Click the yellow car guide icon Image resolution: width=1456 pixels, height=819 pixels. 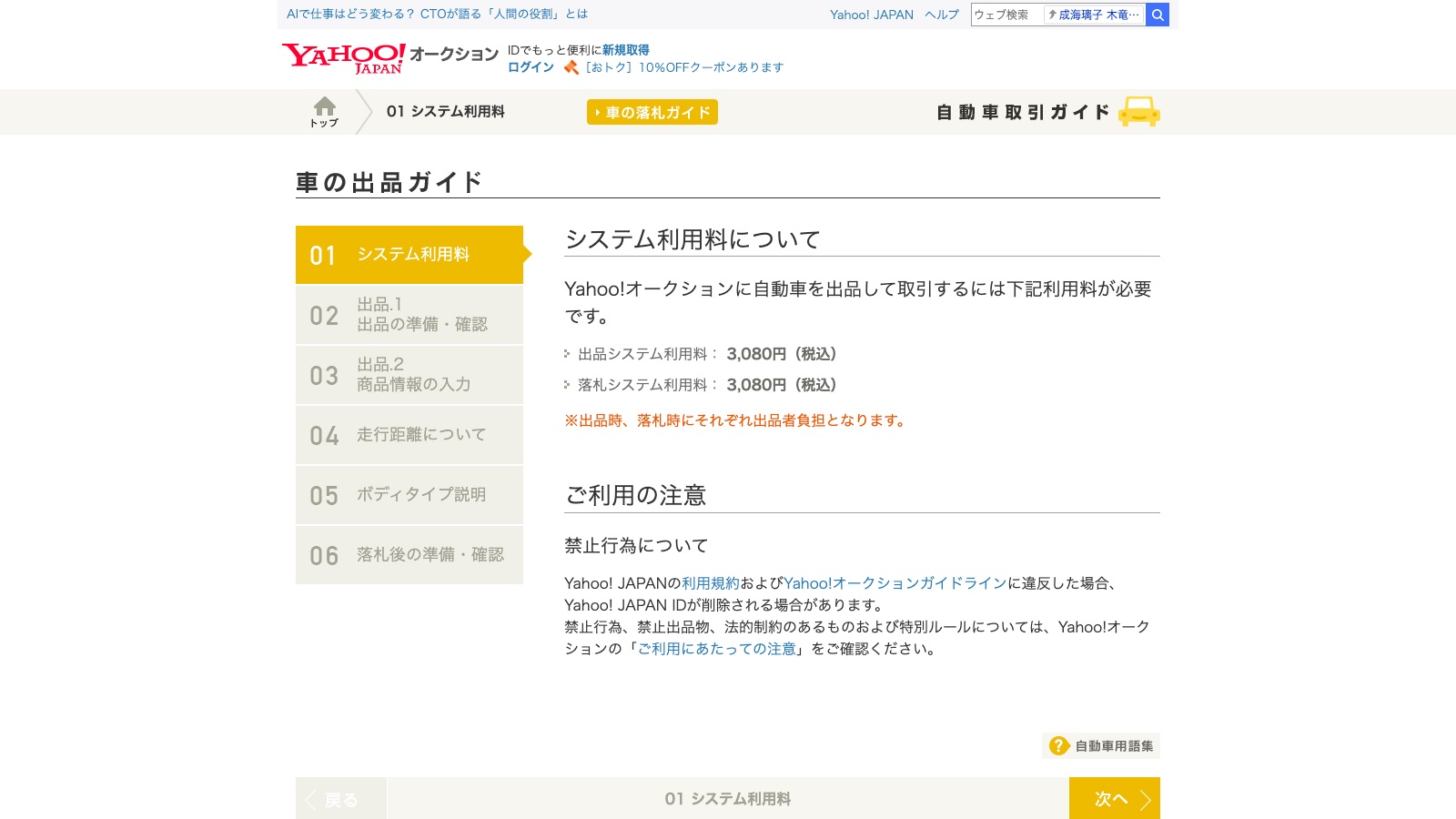click(1138, 112)
